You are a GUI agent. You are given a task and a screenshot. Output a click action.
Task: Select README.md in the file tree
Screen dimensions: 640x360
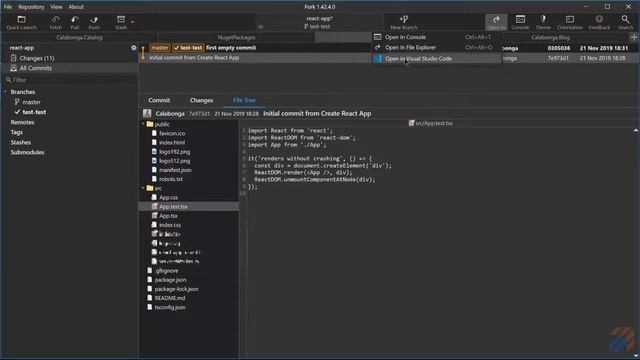click(170, 298)
